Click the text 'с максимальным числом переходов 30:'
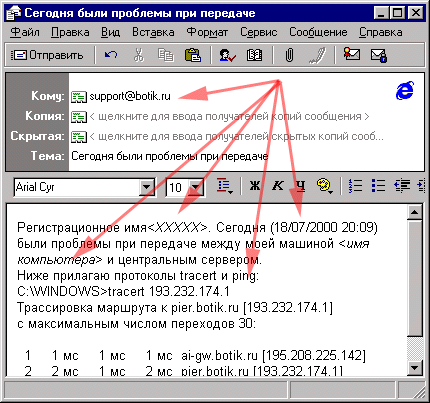Screen dimensions: 430x403 tap(137, 324)
